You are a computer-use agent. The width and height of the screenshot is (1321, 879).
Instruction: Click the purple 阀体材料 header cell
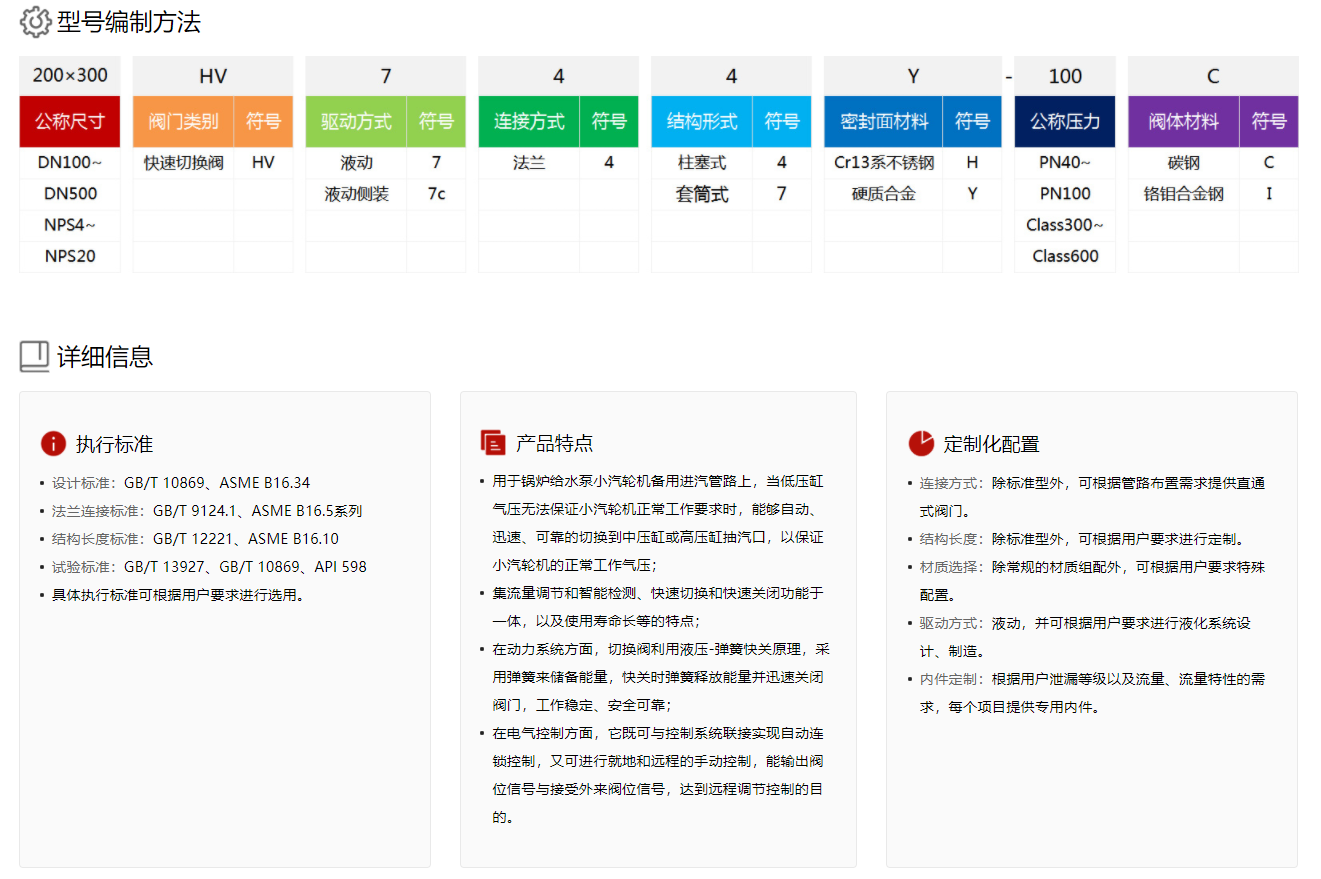click(x=1183, y=122)
